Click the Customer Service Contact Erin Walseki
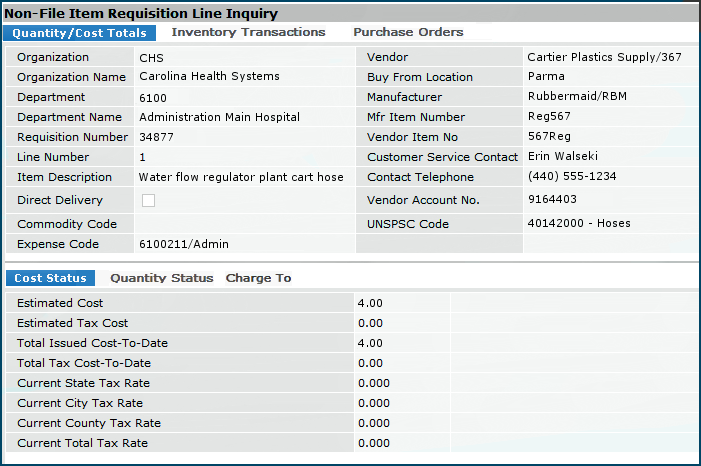This screenshot has height=466, width=701. click(564, 157)
